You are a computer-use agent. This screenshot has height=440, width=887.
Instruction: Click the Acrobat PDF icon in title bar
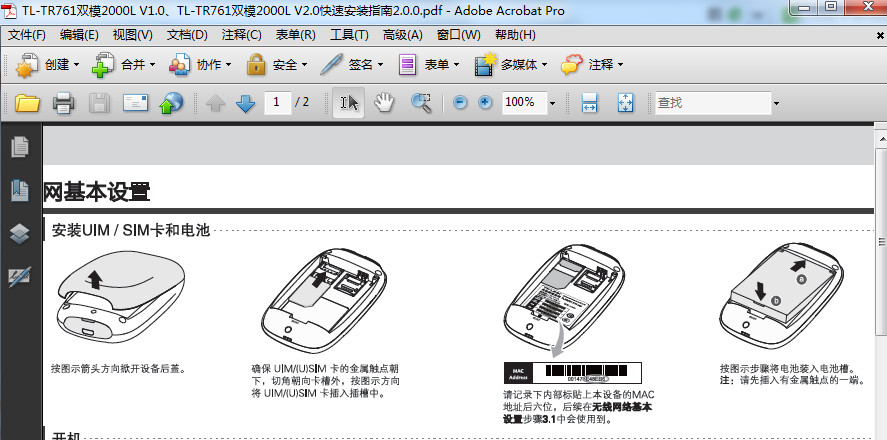click(x=10, y=11)
